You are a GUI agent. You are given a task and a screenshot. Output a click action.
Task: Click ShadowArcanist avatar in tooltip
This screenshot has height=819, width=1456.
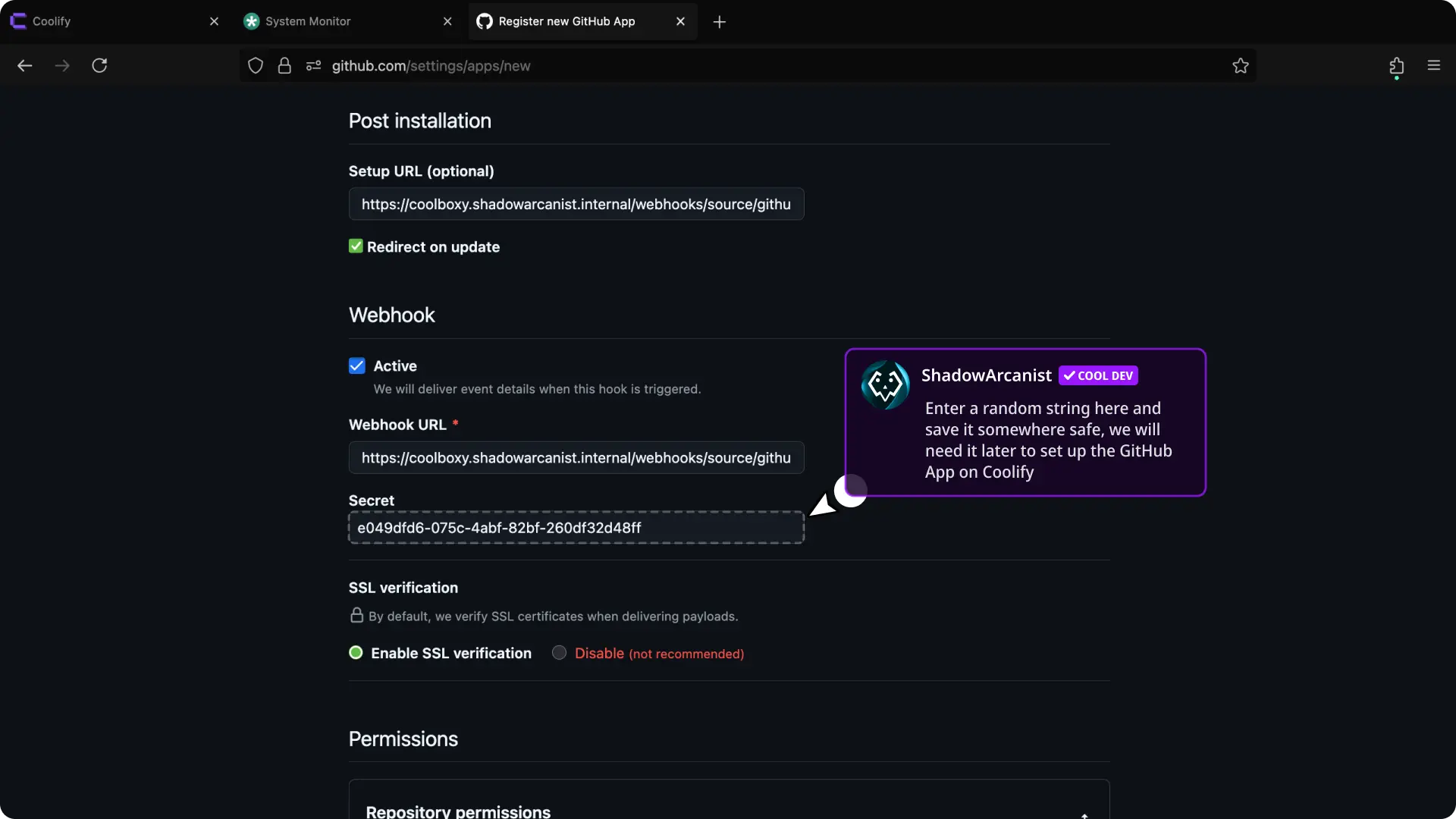pyautogui.click(x=885, y=385)
